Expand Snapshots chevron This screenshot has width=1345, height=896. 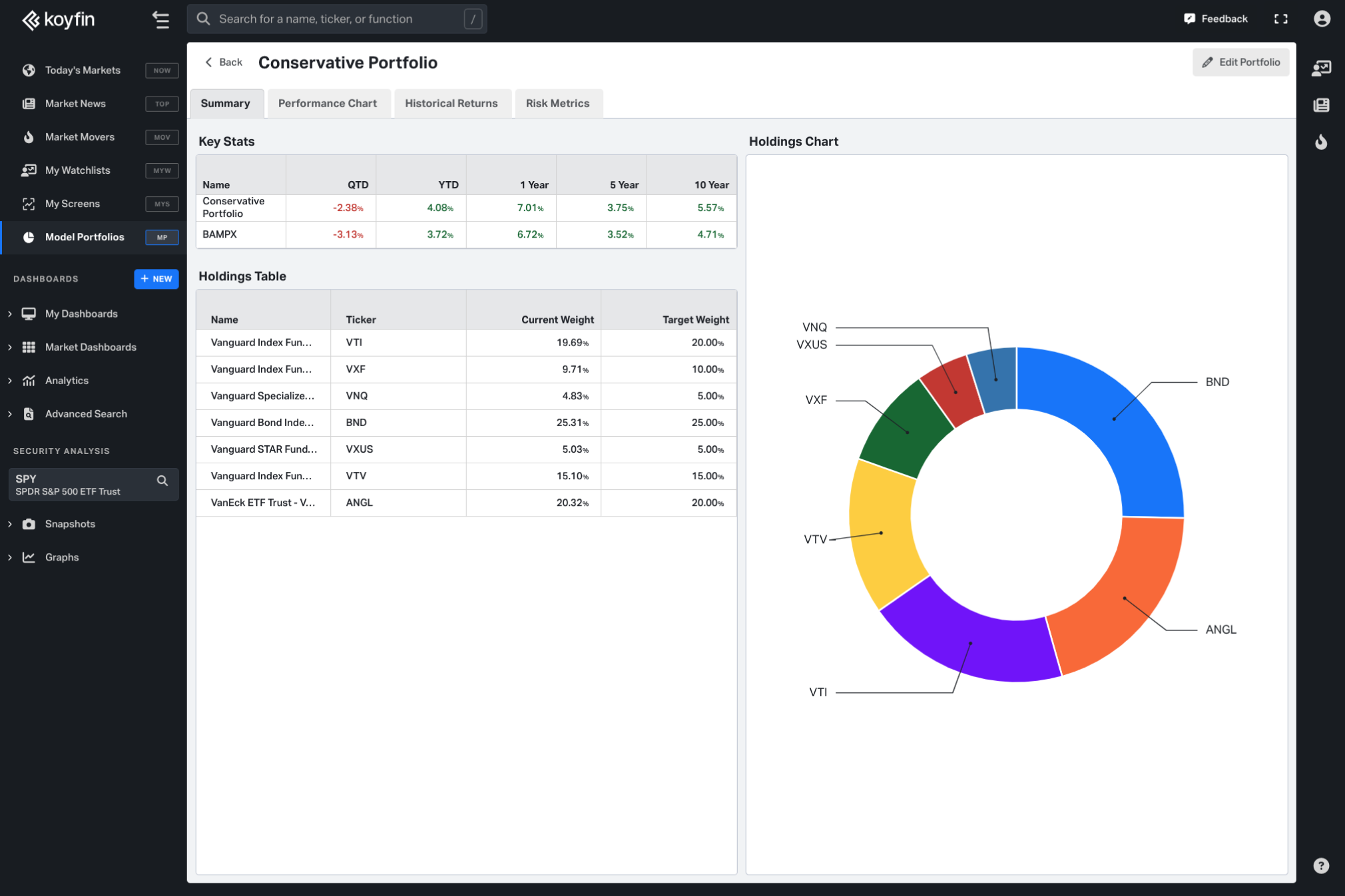(10, 524)
